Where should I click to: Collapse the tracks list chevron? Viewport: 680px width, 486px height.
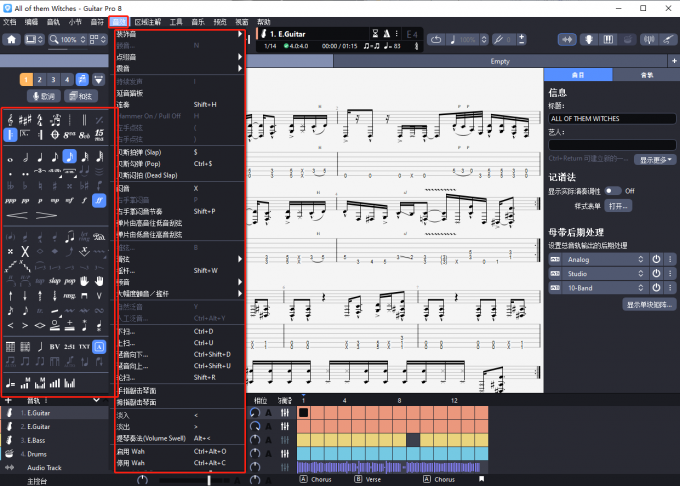click(x=96, y=400)
